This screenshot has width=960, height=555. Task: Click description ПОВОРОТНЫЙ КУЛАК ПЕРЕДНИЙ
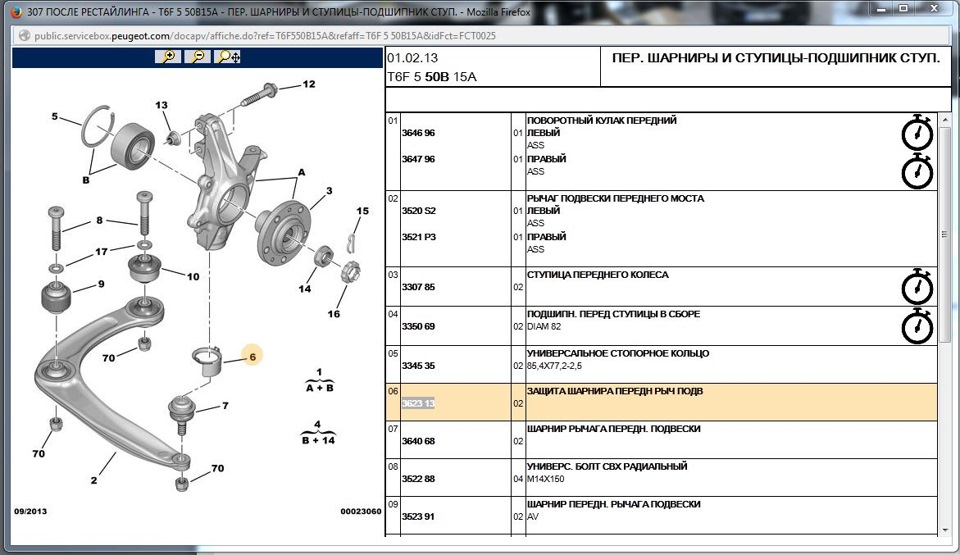(x=601, y=121)
